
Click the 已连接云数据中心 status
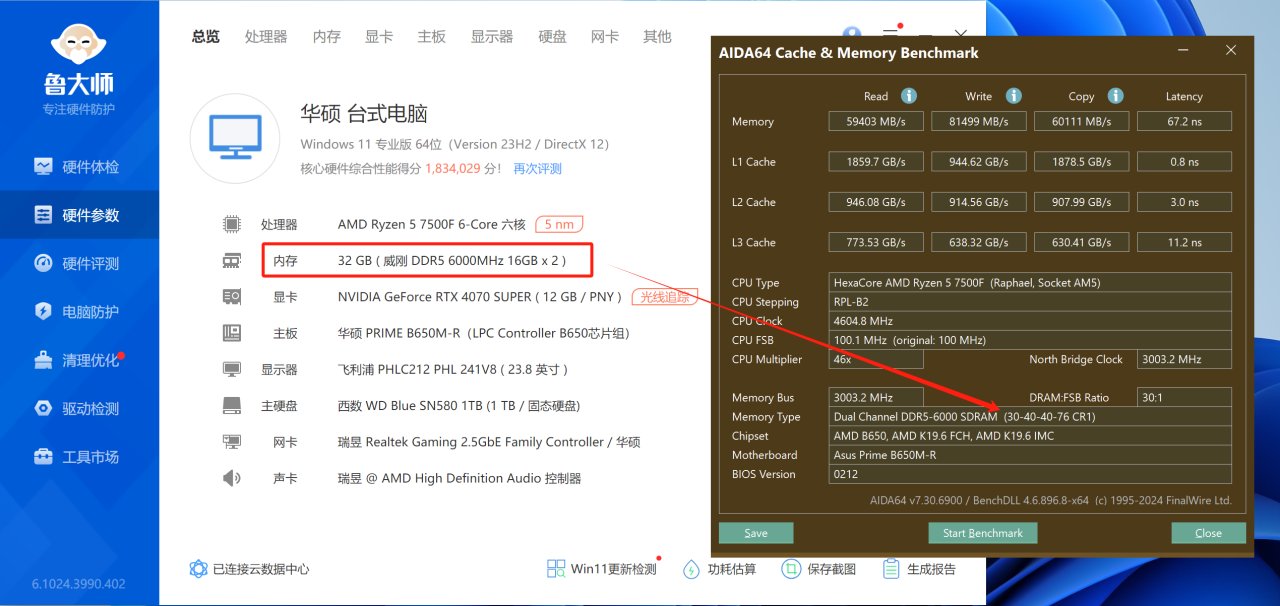click(249, 569)
